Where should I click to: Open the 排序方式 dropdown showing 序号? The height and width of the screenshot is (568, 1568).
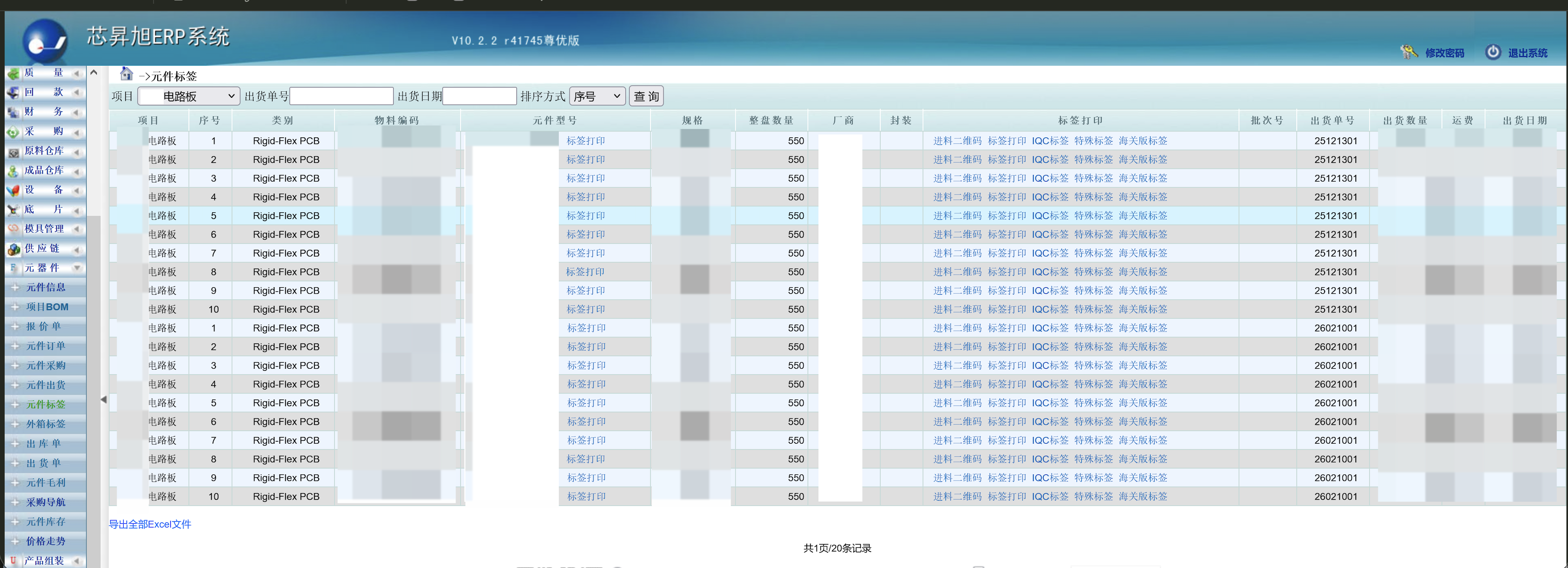tap(596, 95)
